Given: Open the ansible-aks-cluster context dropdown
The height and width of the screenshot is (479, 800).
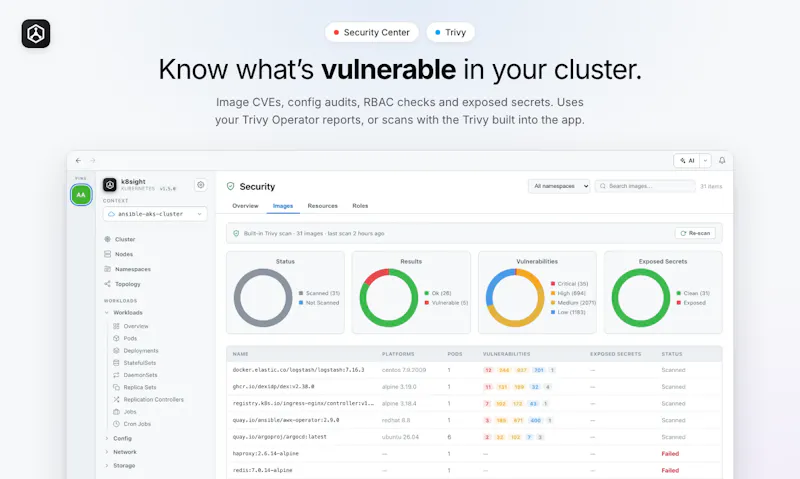Looking at the screenshot, I should (x=155, y=214).
